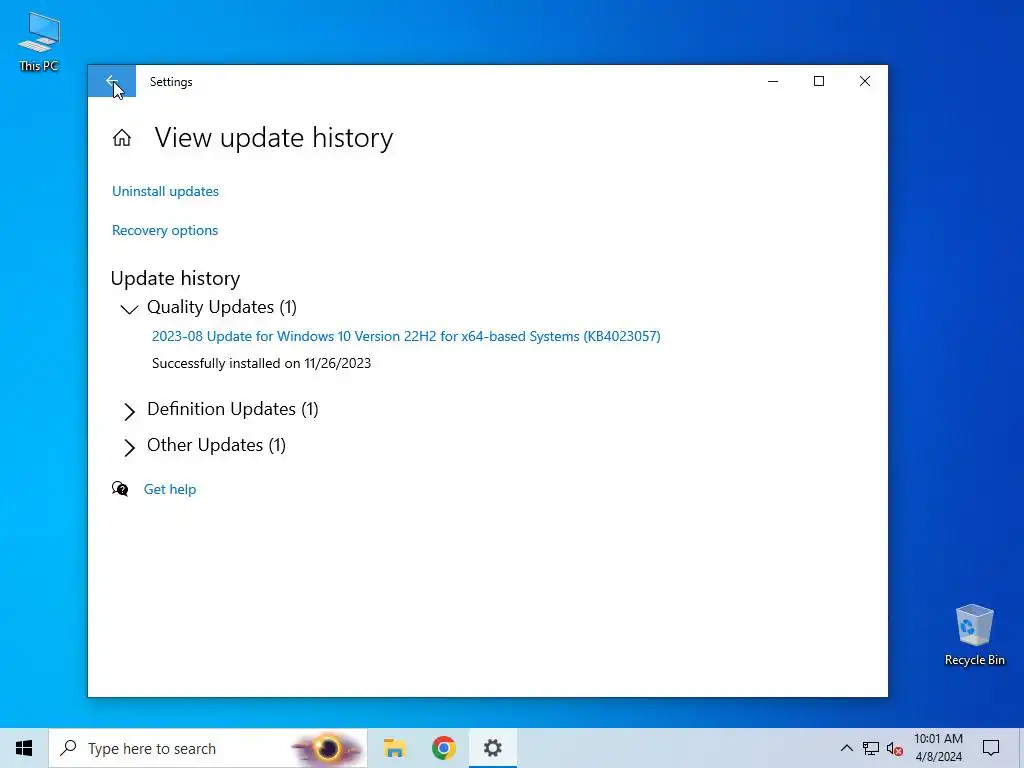Open the notification Action Center
Image resolution: width=1024 pixels, height=768 pixels.
coord(991,748)
